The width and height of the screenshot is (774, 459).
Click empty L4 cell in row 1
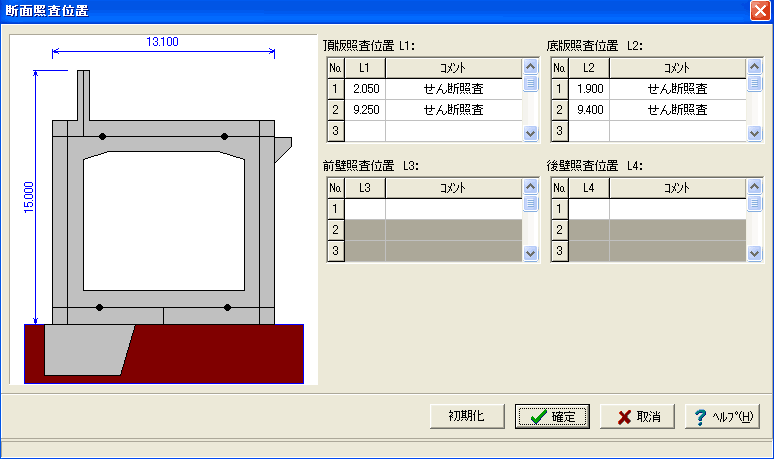coord(589,209)
